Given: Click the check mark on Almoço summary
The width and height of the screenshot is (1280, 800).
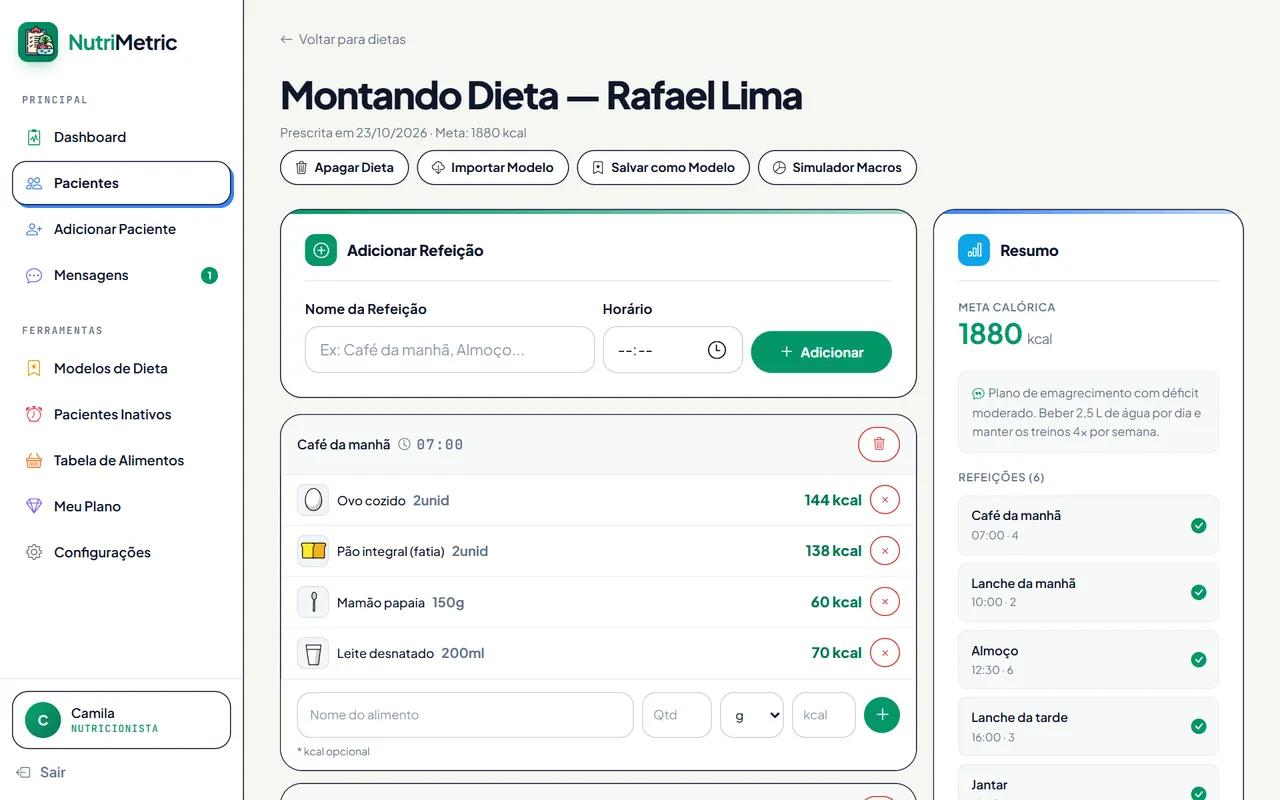Looking at the screenshot, I should pos(1199,660).
